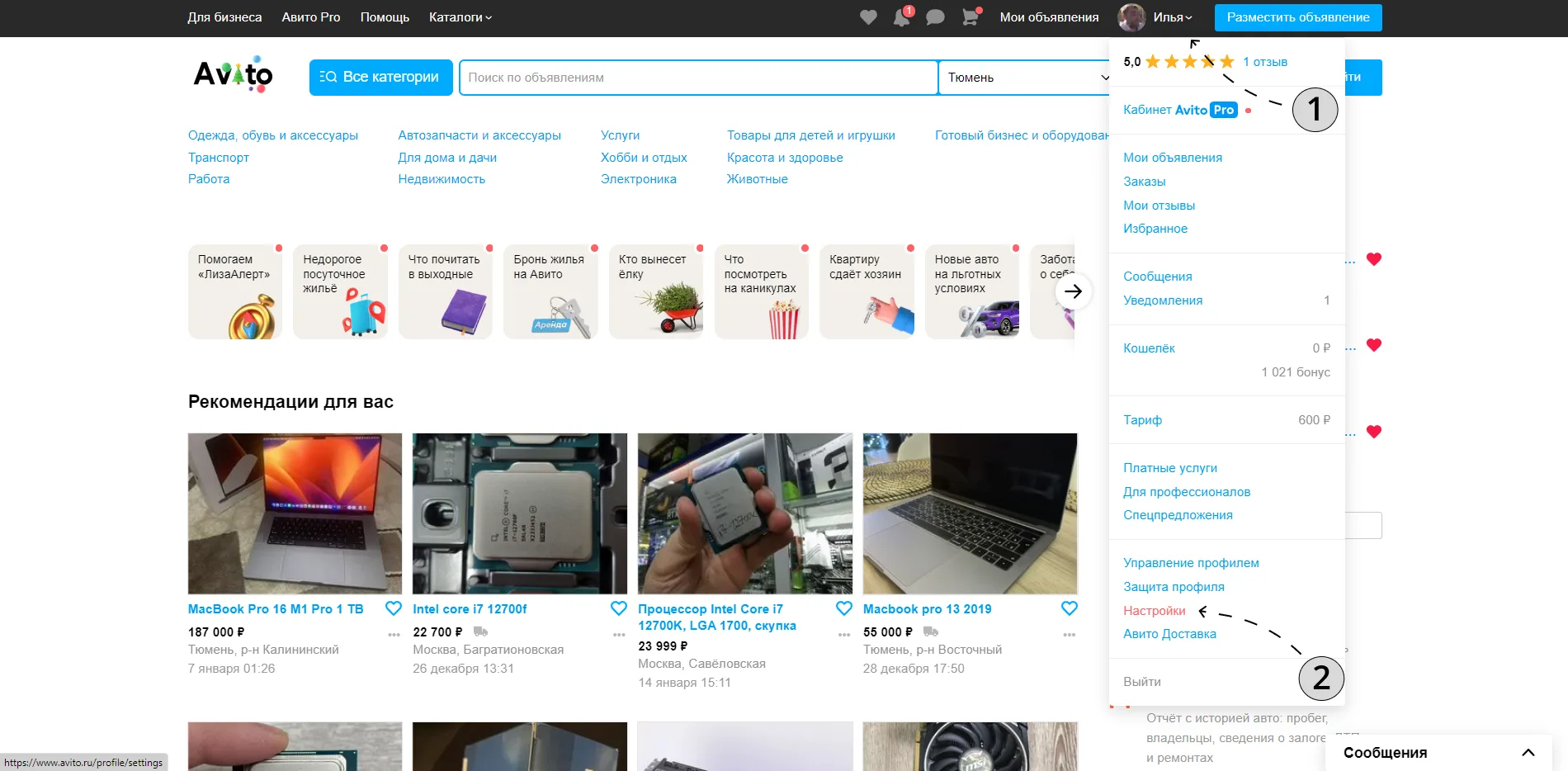Focus the Поиск по объявлениям search field
This screenshot has height=771, width=1568.
pos(698,78)
